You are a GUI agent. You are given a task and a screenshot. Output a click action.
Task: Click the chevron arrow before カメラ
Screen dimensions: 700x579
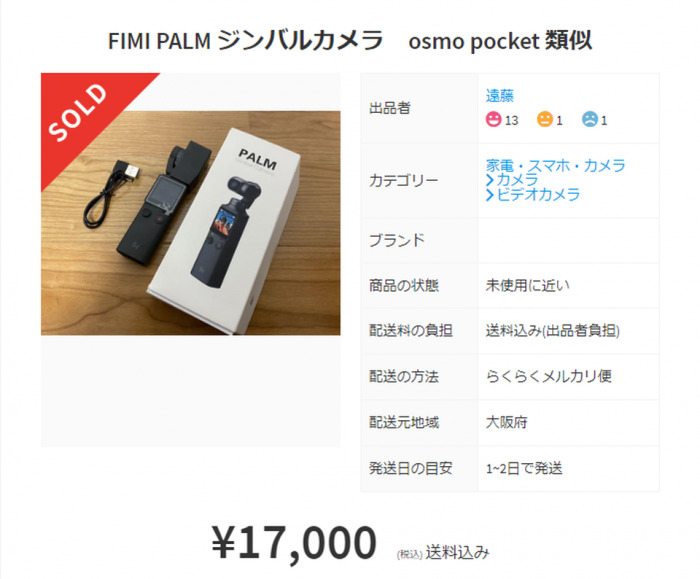[490, 180]
